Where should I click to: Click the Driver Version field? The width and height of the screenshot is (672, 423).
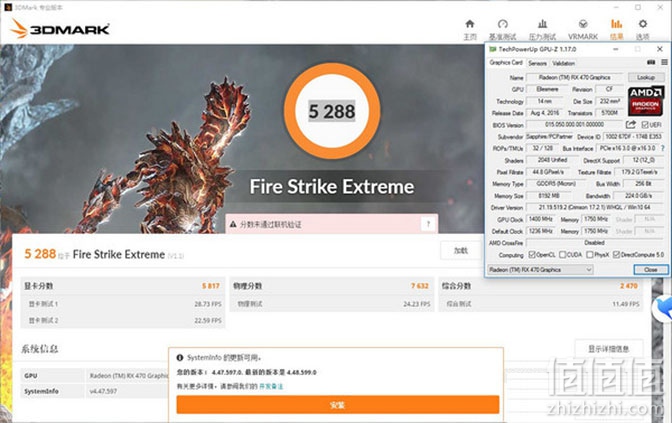(595, 207)
